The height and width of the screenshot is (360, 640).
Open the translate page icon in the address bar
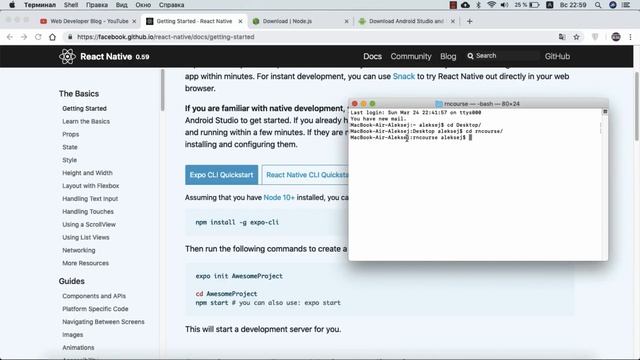(x=562, y=37)
